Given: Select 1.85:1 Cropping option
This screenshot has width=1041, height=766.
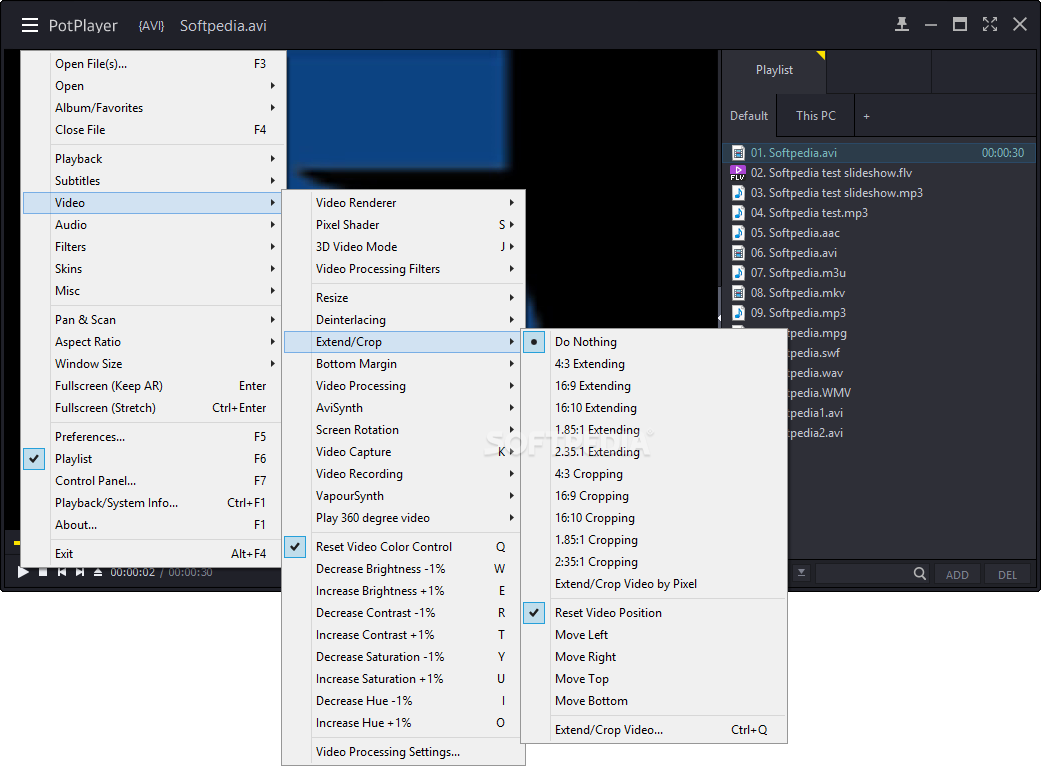Looking at the screenshot, I should 654,540.
